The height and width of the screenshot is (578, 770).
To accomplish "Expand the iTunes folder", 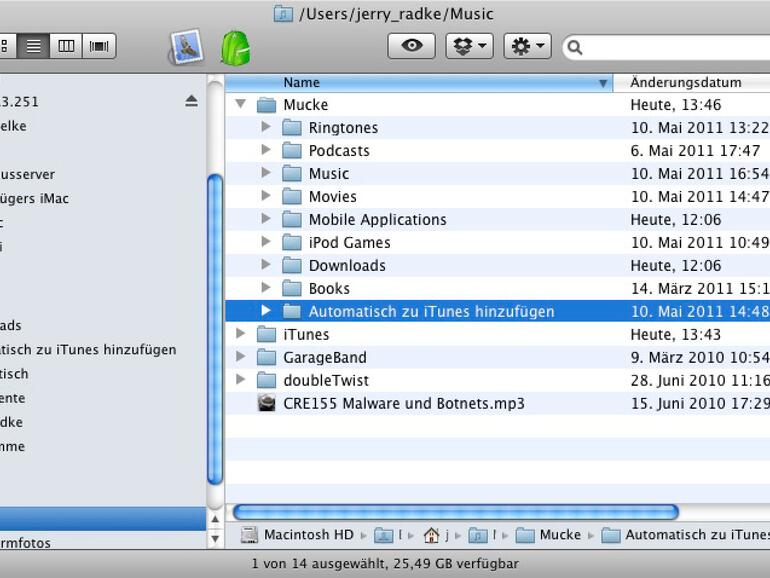I will (x=241, y=334).
